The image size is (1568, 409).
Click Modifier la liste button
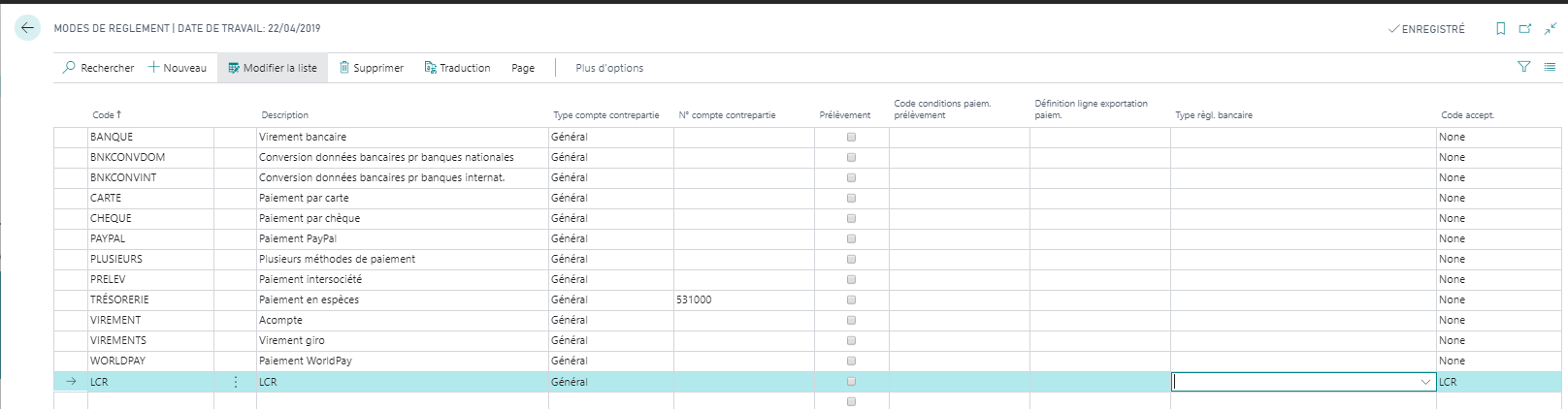point(272,68)
